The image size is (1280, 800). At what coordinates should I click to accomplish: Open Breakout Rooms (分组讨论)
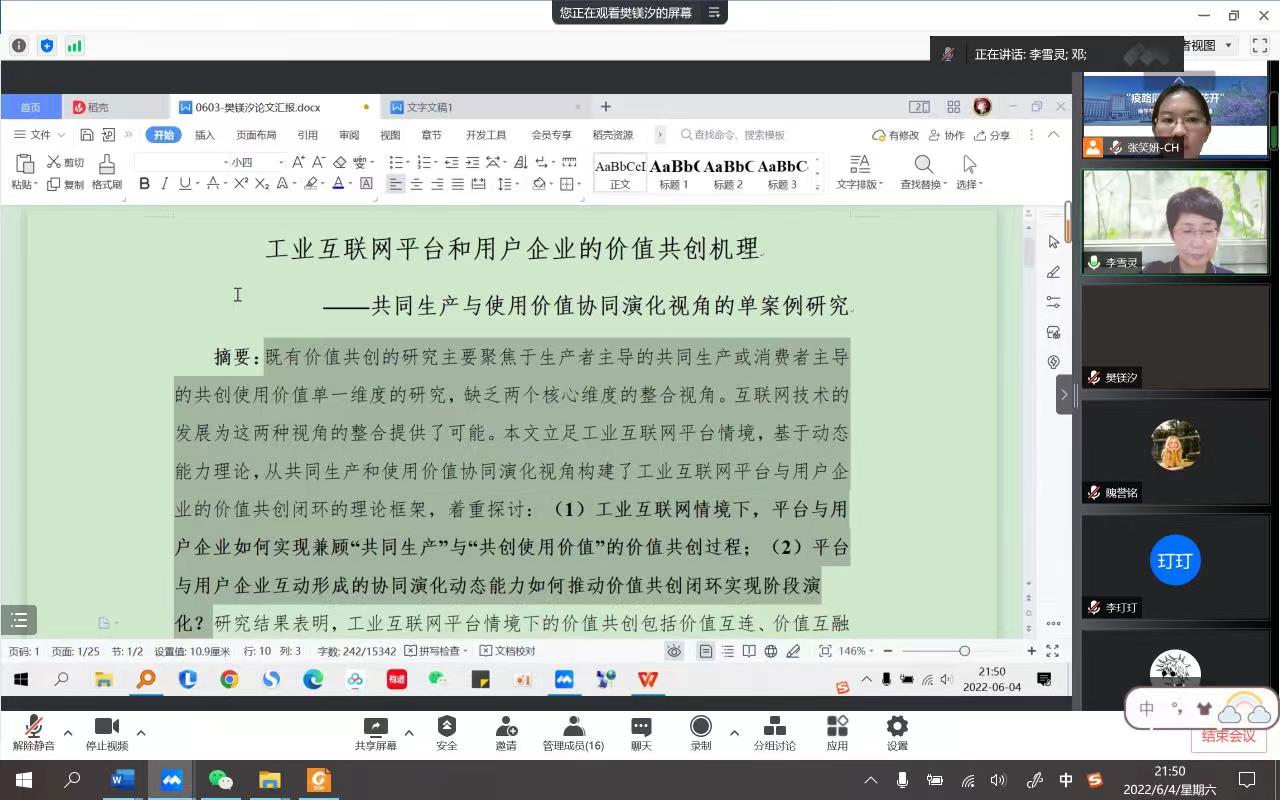point(774,727)
